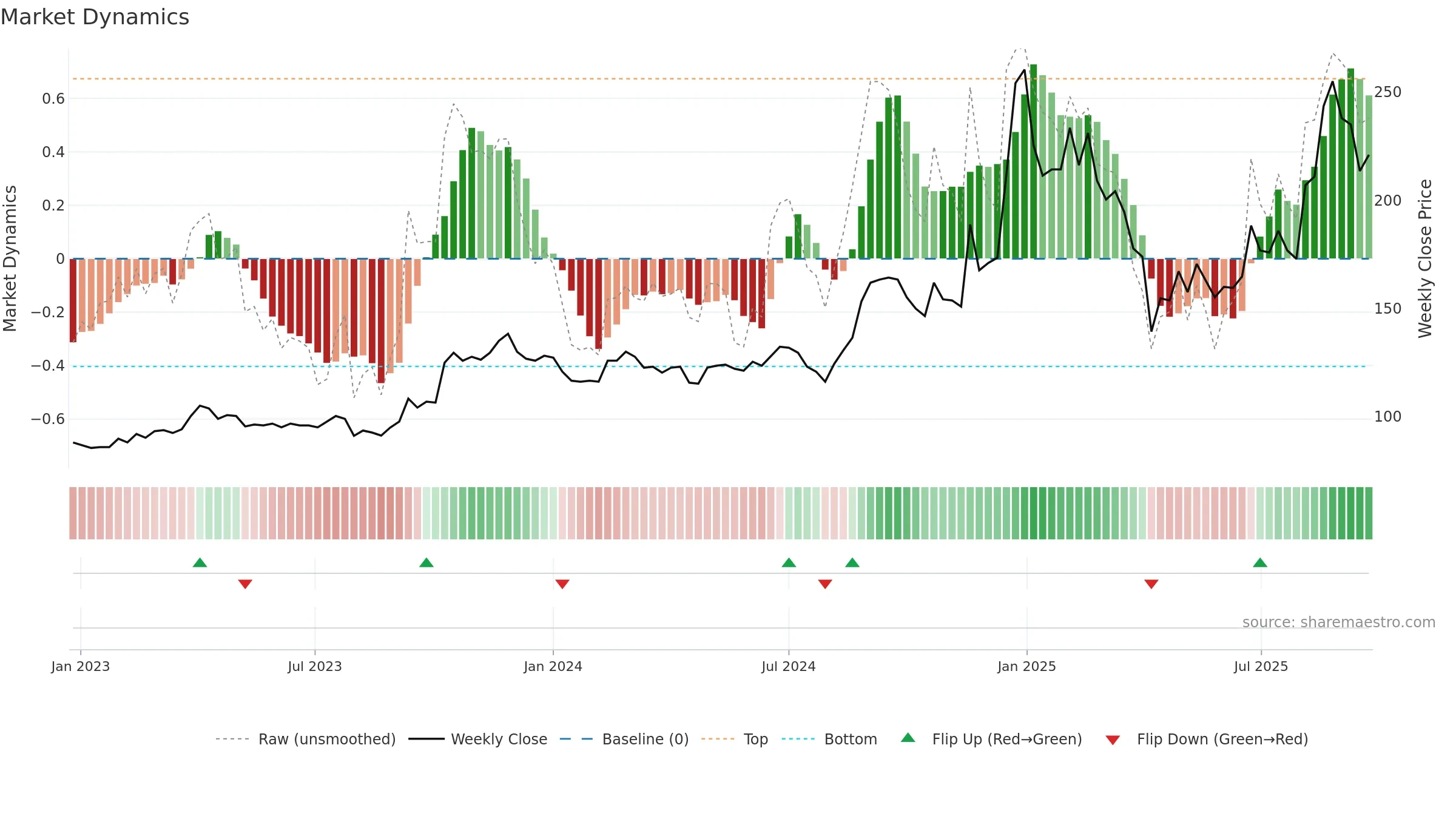Viewport: 1456px width, 819px height.
Task: Click the Jul 2023 x-axis label
Action: pyautogui.click(x=315, y=666)
